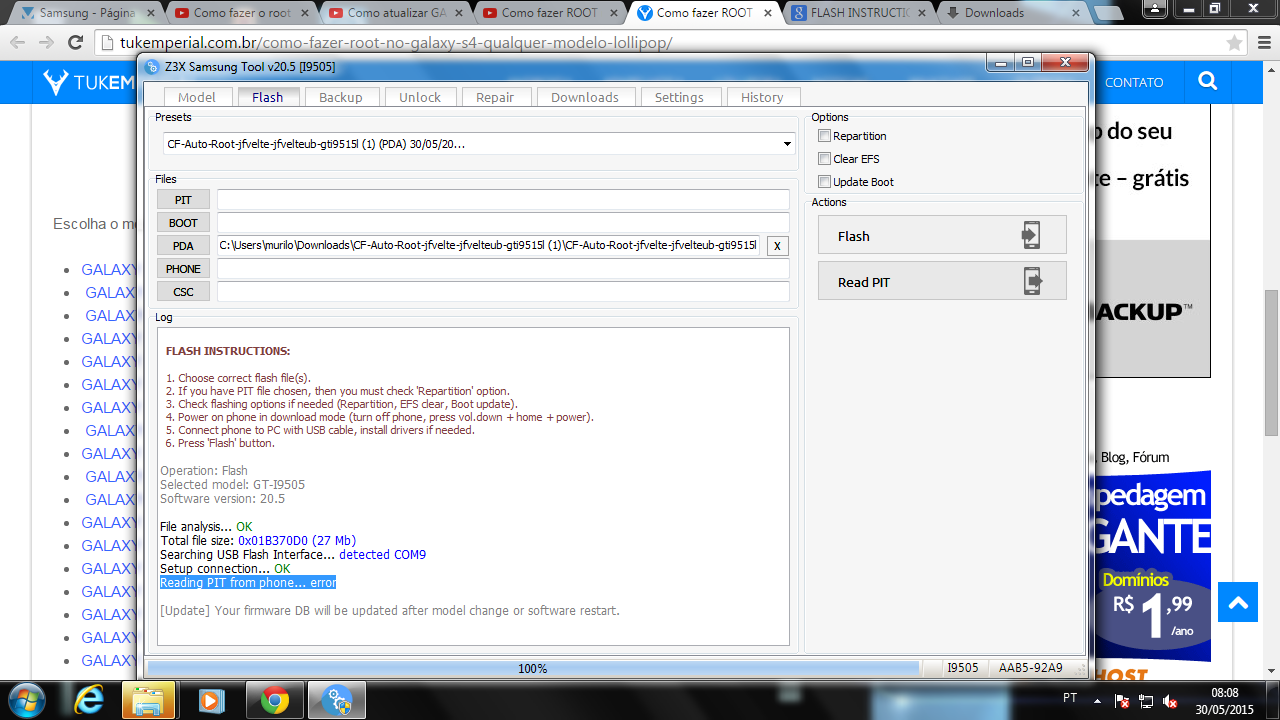This screenshot has height=720, width=1280.
Task: Click PT language indicator in taskbar
Action: [x=1069, y=696]
